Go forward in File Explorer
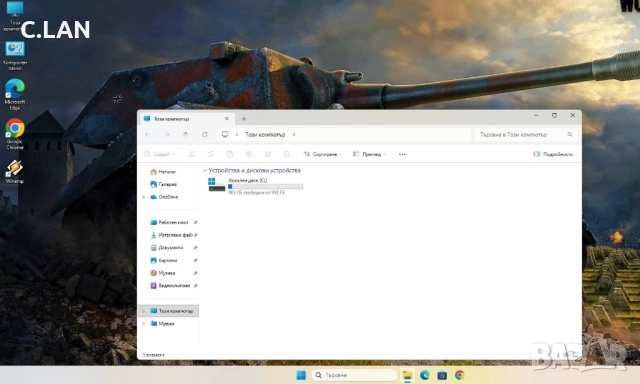Screen dimensions: 640x384 click(x=167, y=135)
